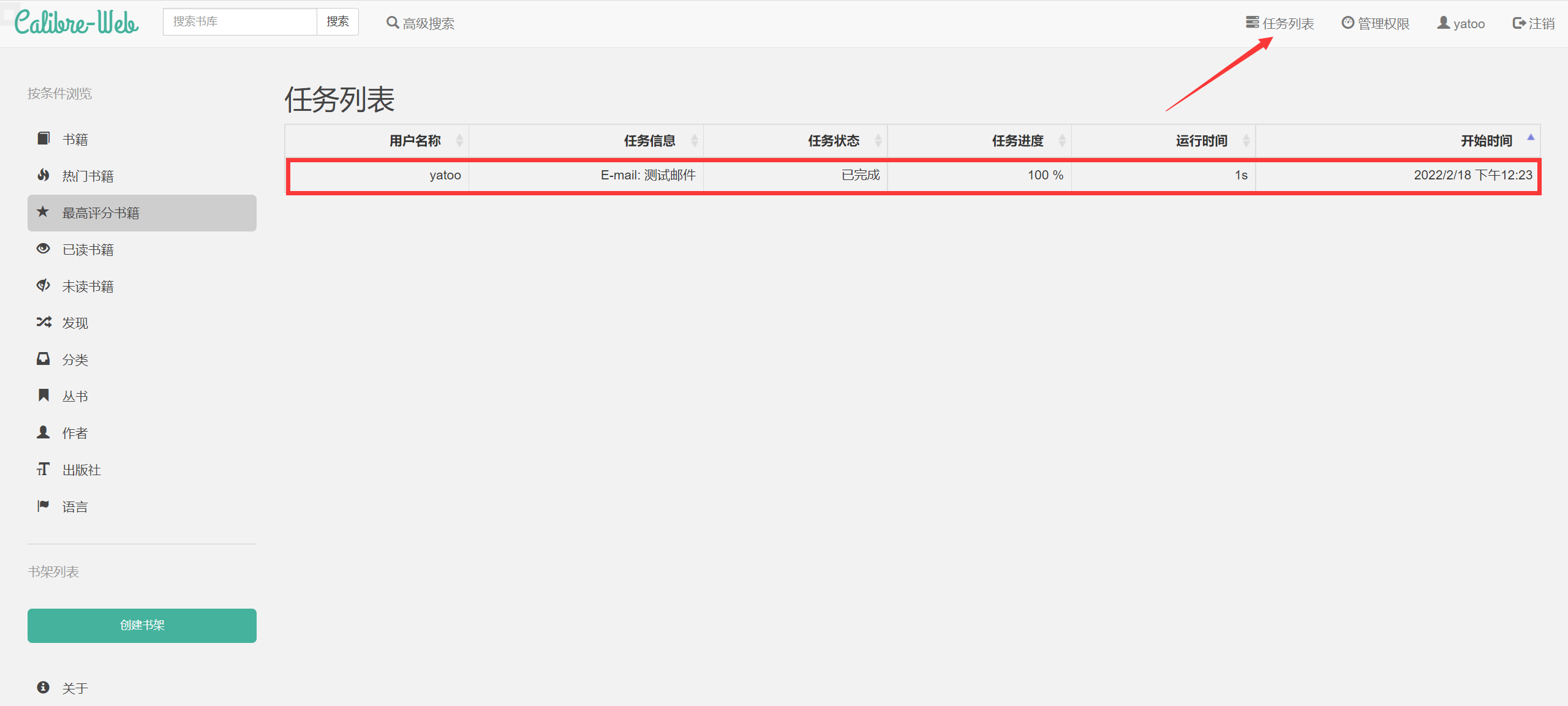1568x706 pixels.
Task: Click the 搜索 button
Action: pos(337,22)
